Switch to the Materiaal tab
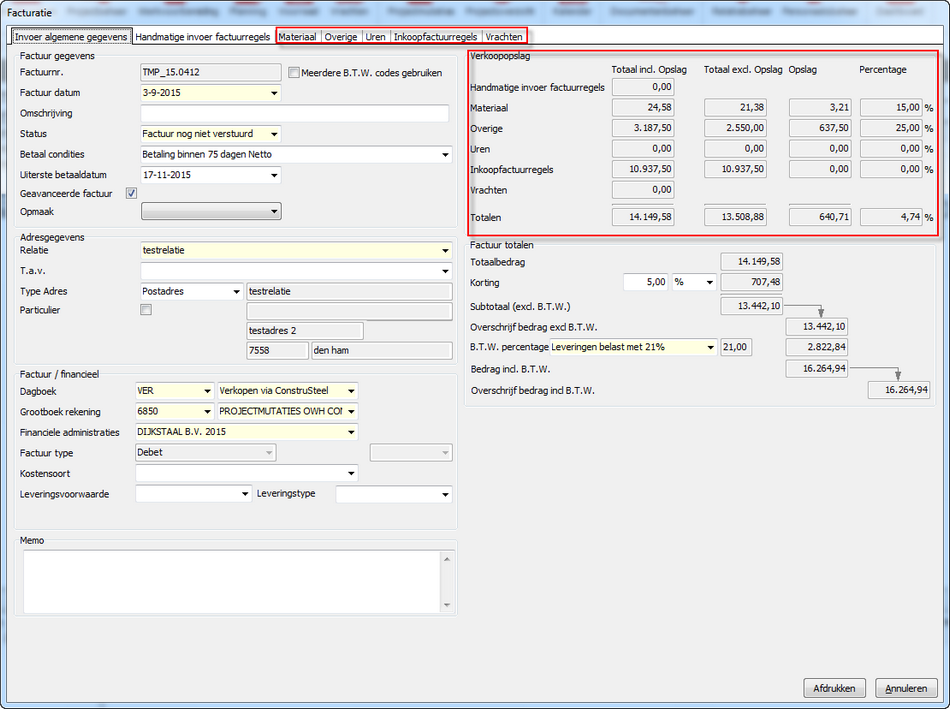This screenshot has width=950, height=709. click(x=297, y=37)
